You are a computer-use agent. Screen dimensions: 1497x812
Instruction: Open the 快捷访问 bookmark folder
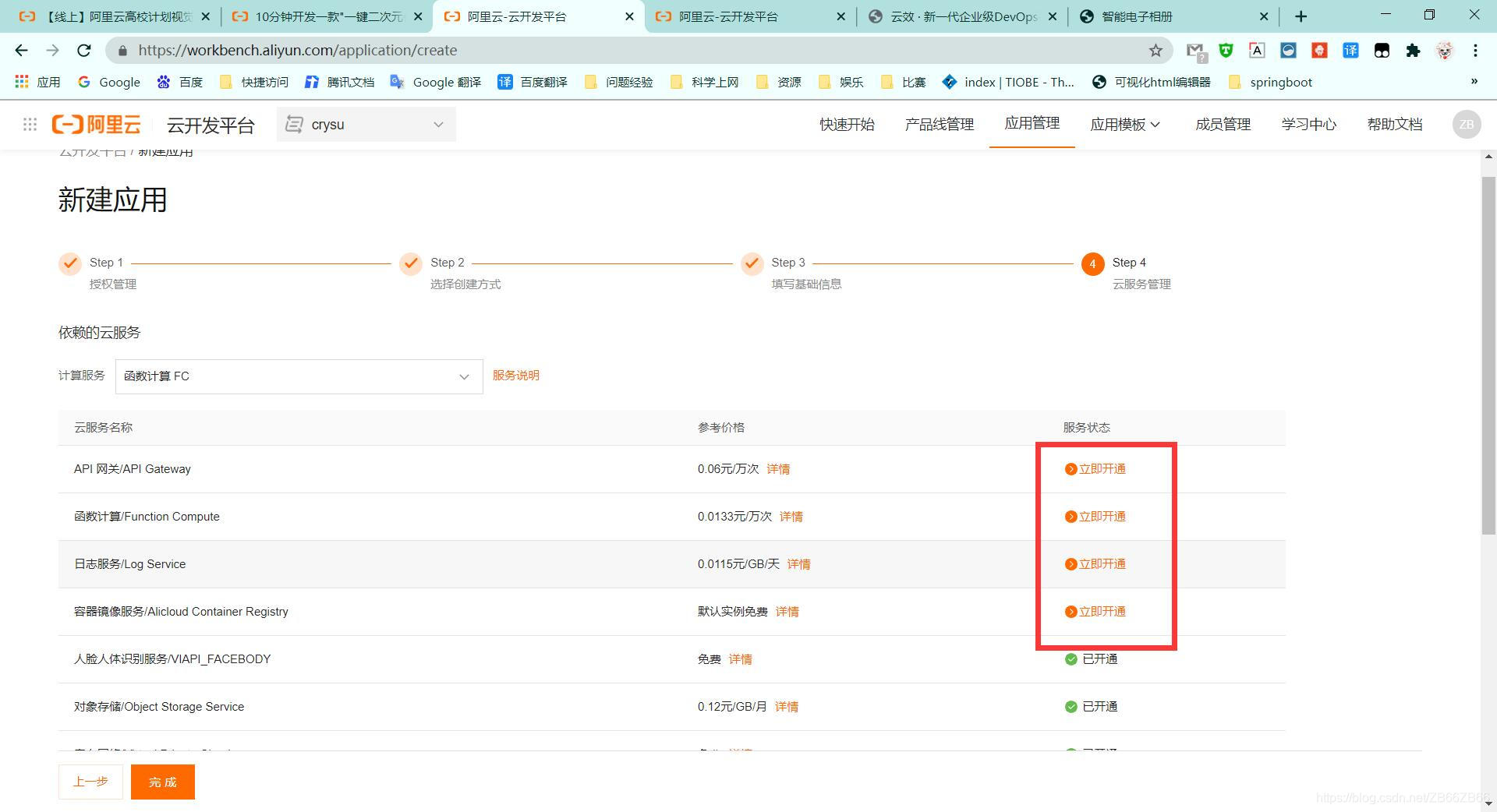point(254,82)
